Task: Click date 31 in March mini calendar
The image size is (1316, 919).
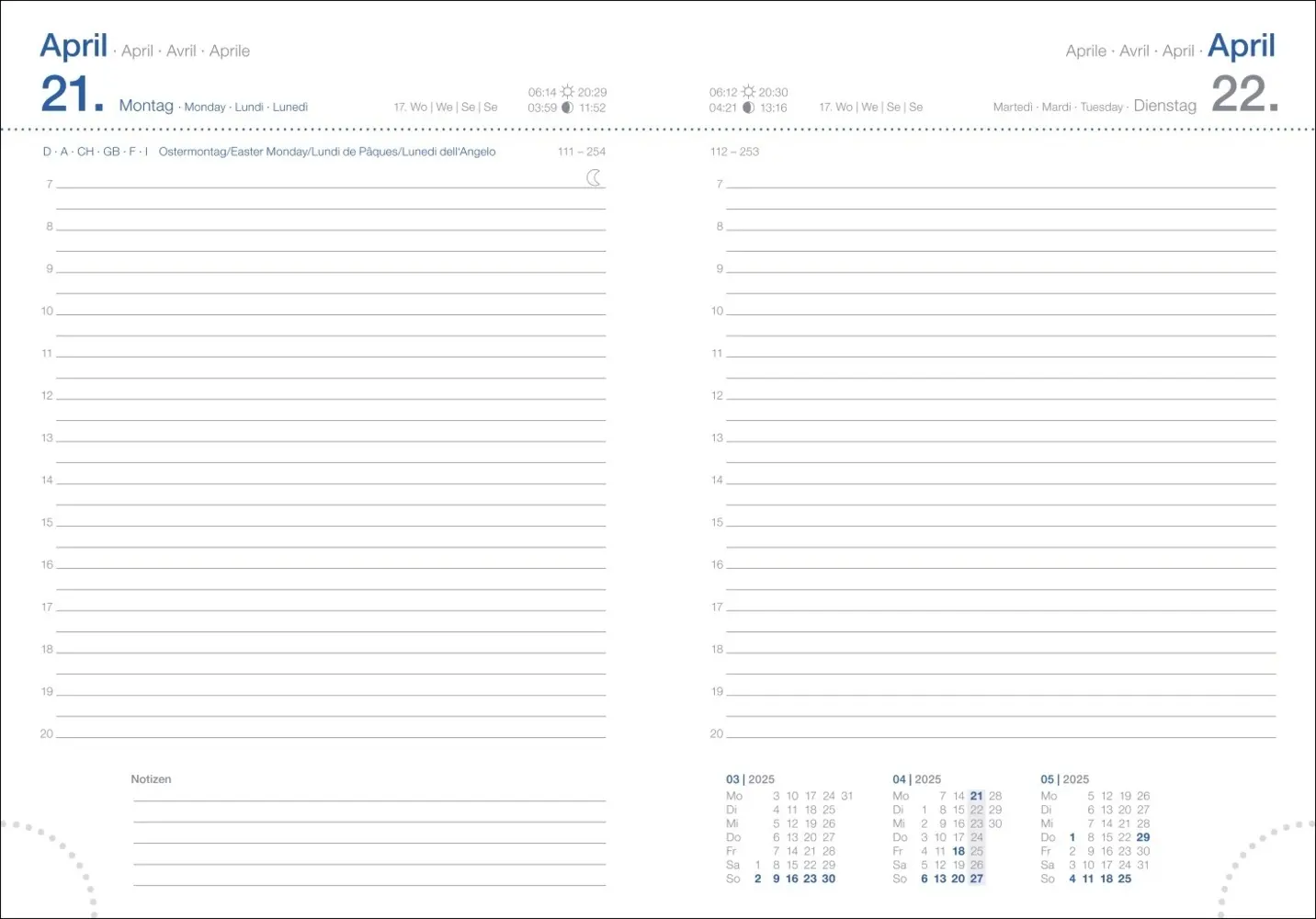Action: point(846,796)
